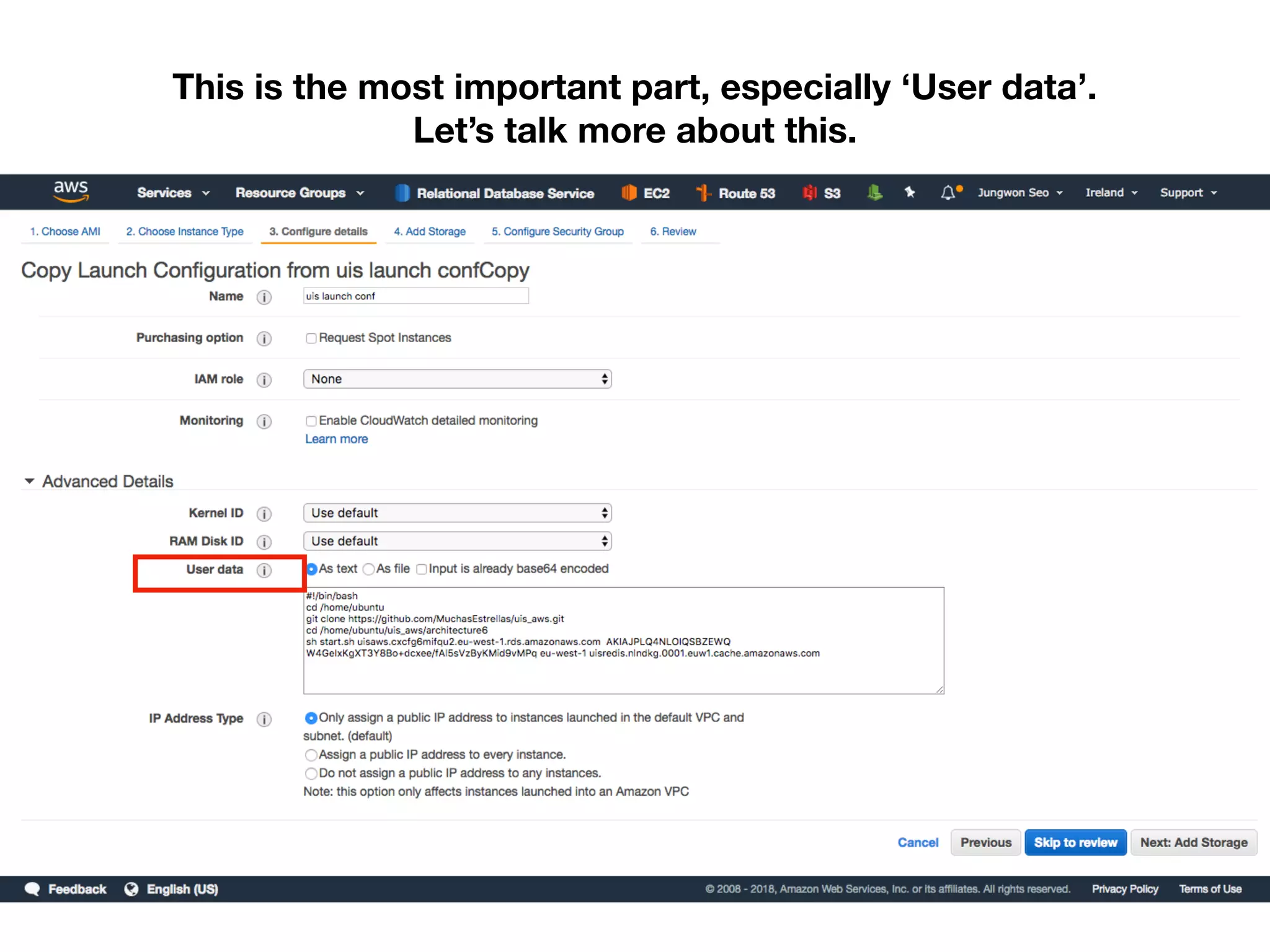Open the EC2 shortcut

(x=646, y=193)
